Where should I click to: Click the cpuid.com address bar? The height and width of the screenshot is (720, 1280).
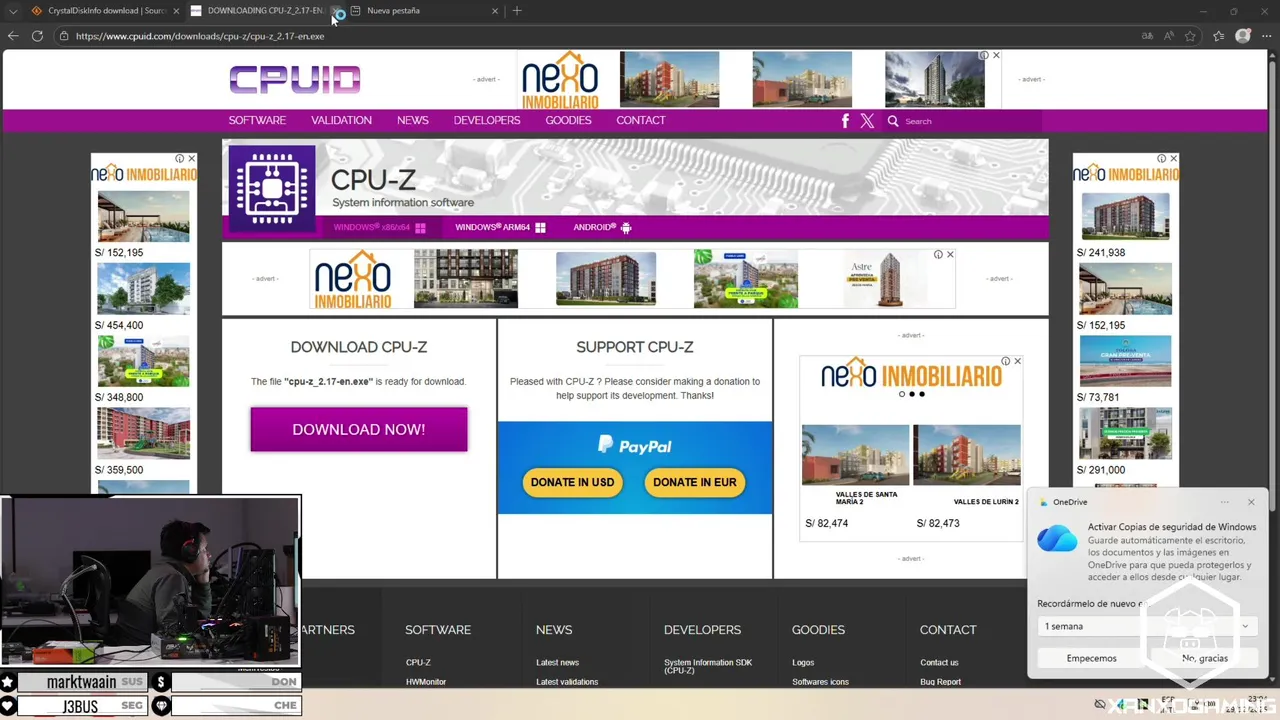pos(600,36)
